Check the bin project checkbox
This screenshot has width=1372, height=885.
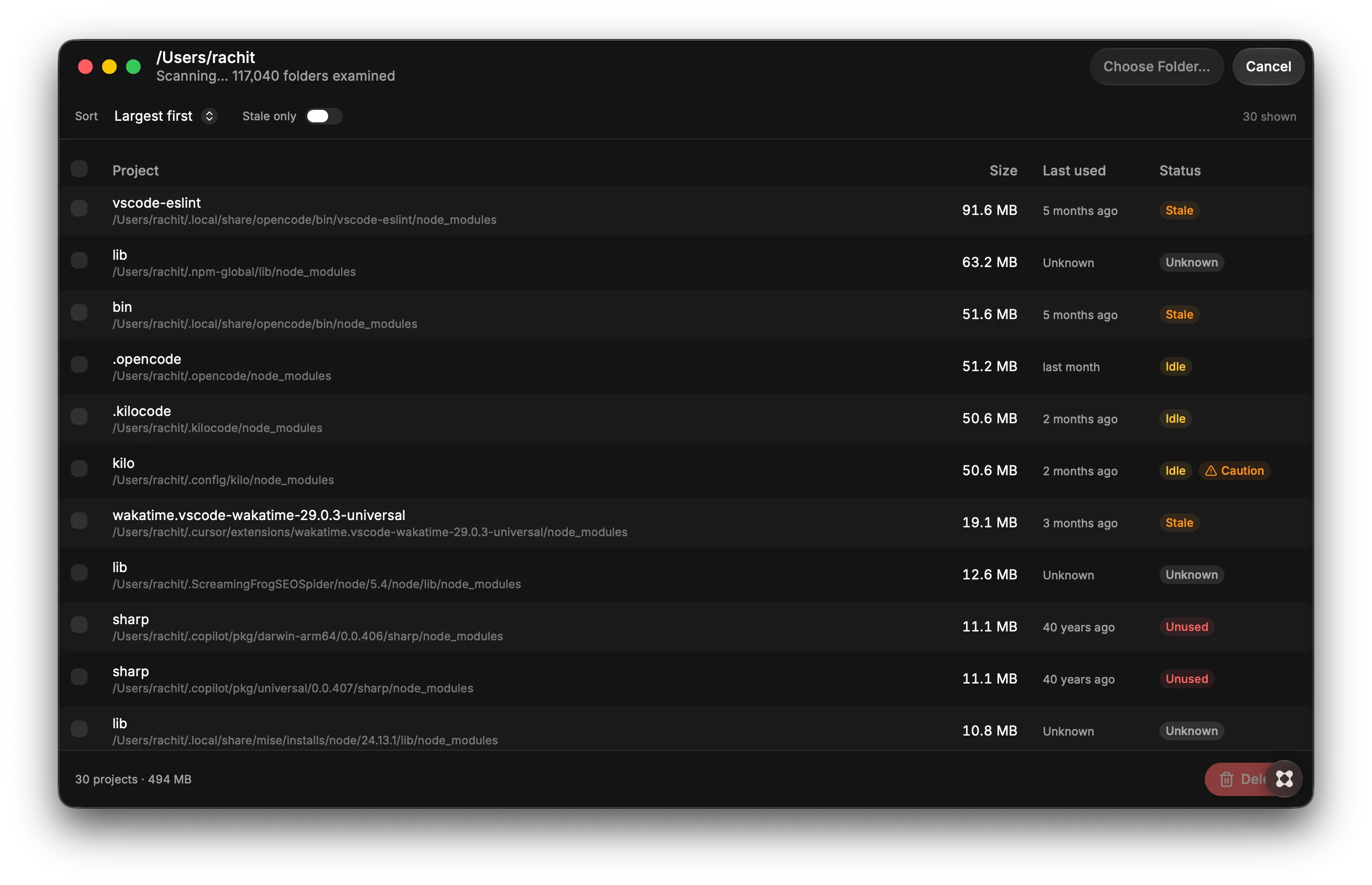[x=79, y=312]
